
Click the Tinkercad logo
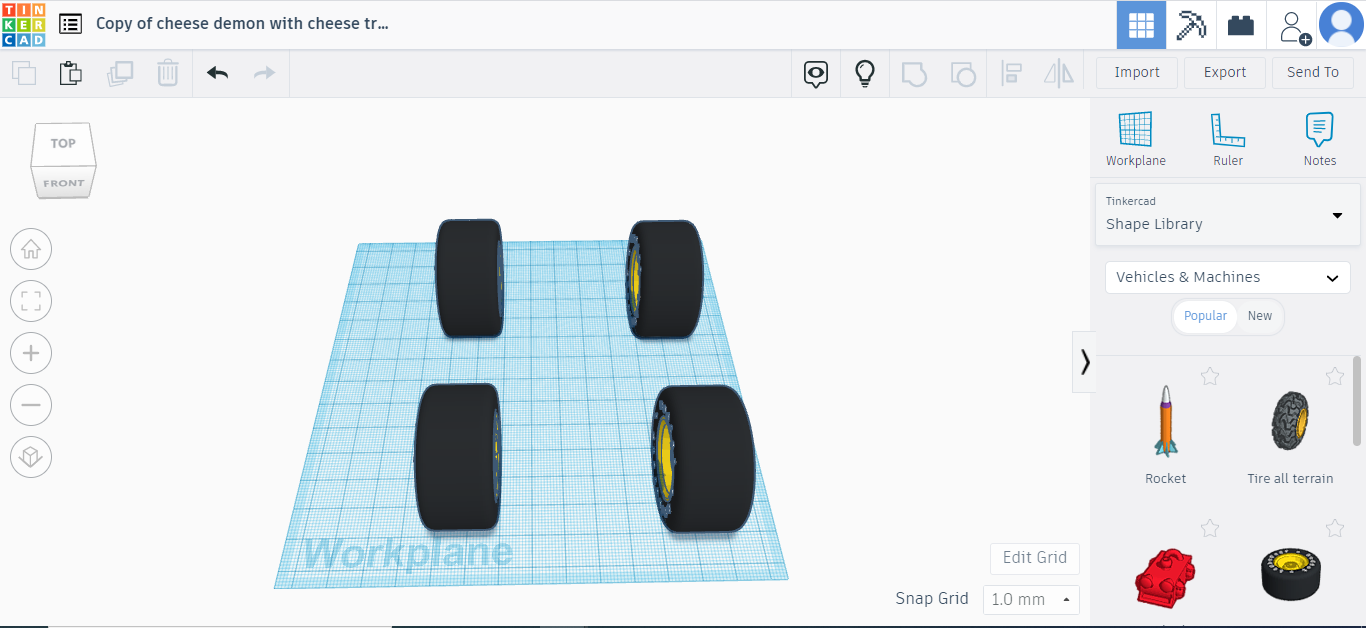click(x=23, y=24)
